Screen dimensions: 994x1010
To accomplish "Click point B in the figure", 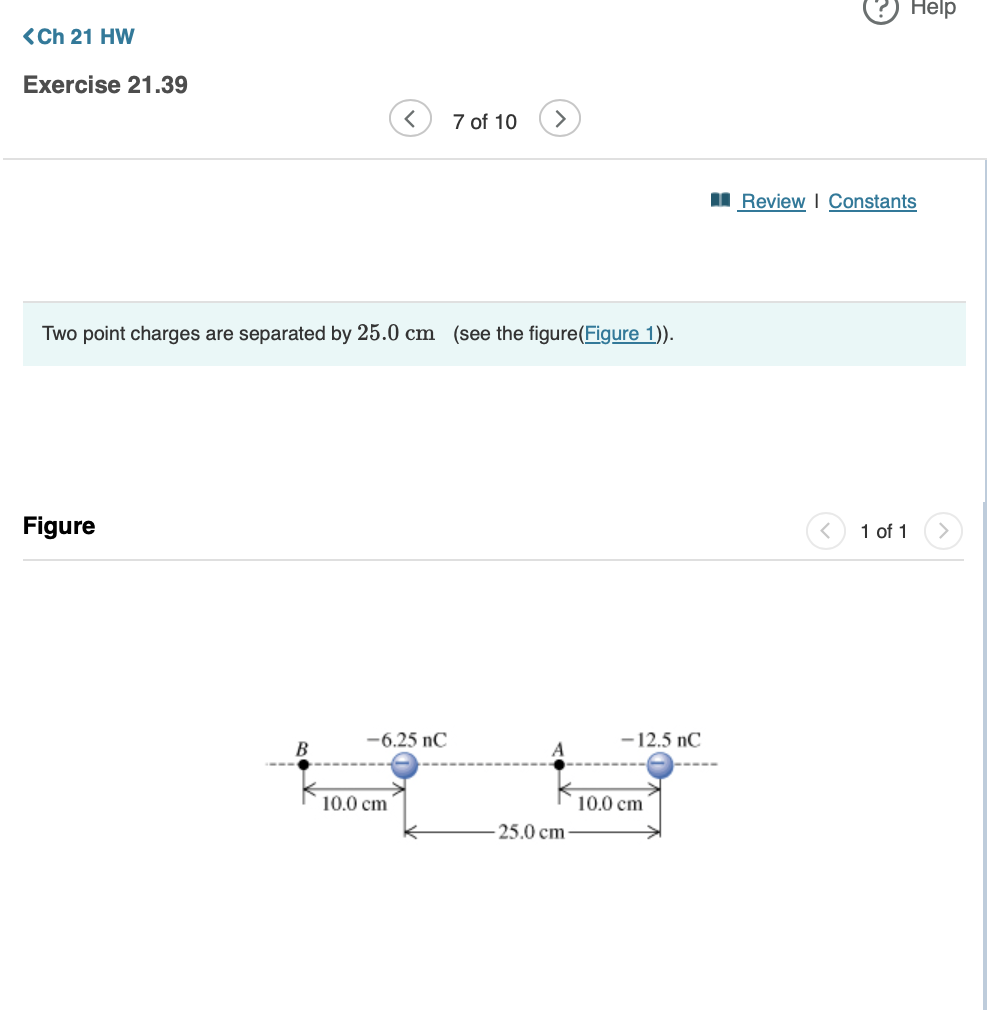I will [302, 764].
